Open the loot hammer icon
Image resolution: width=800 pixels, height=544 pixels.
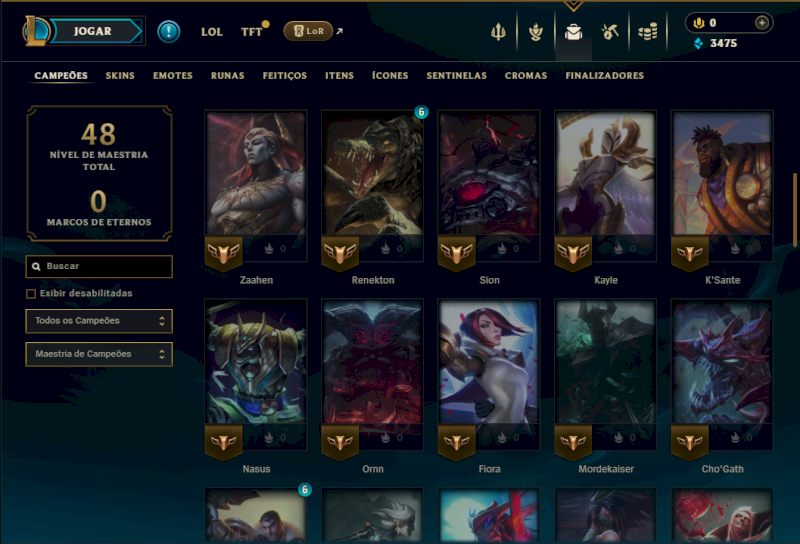point(610,32)
